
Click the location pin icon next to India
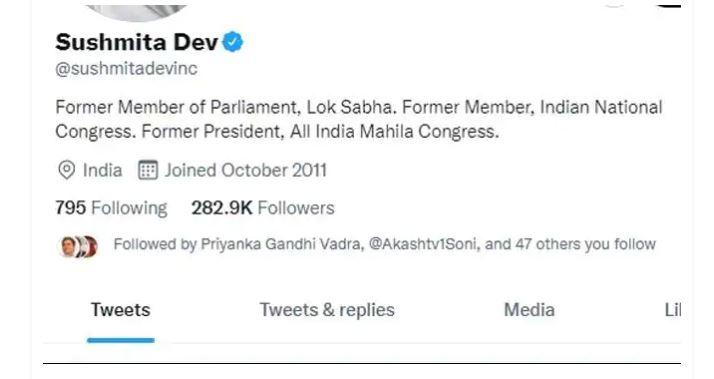click(x=66, y=170)
